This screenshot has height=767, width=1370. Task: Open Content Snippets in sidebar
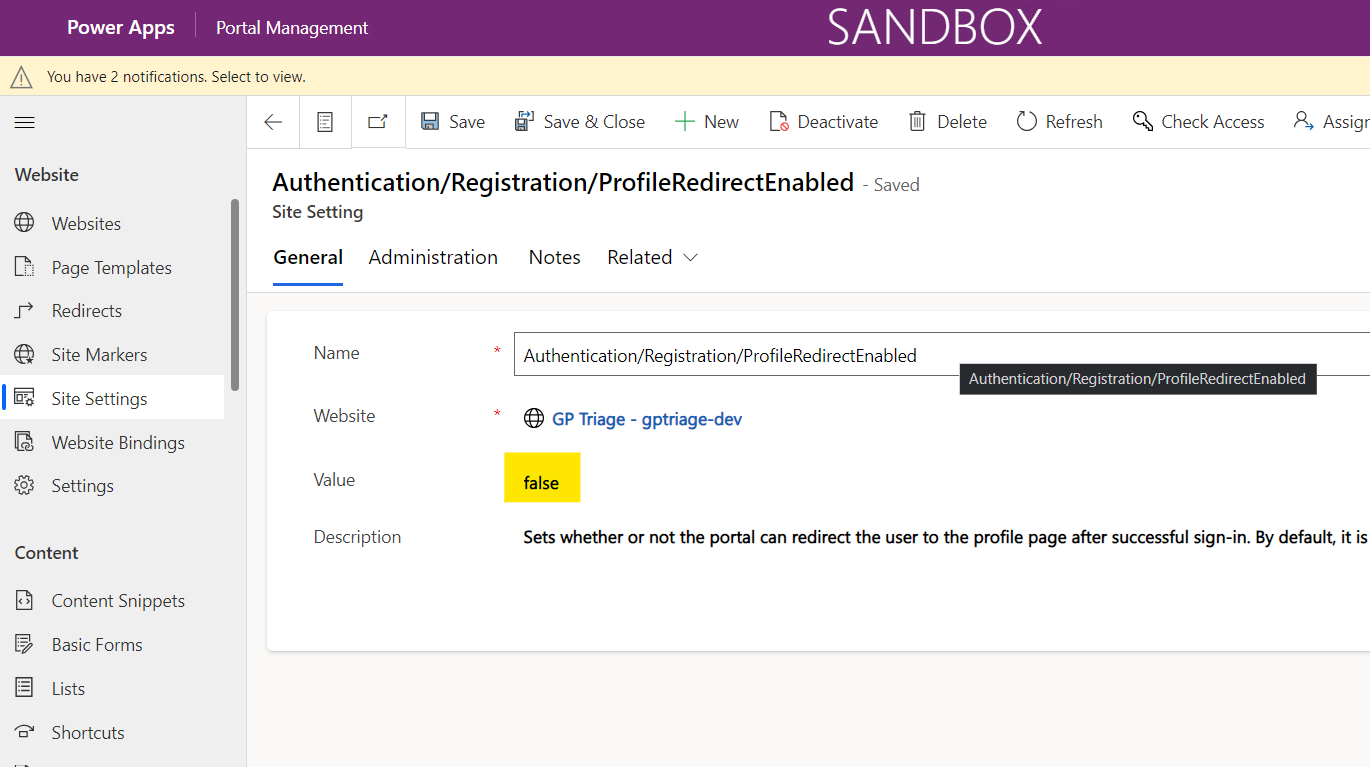(x=112, y=601)
